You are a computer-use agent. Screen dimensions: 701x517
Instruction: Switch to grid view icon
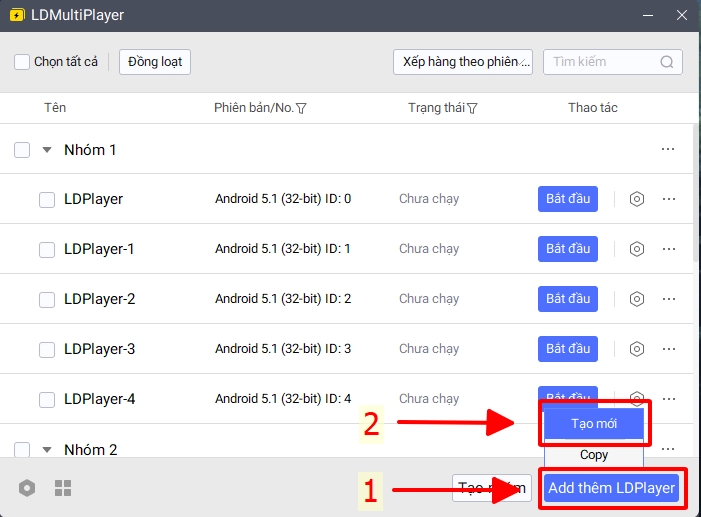(63, 488)
